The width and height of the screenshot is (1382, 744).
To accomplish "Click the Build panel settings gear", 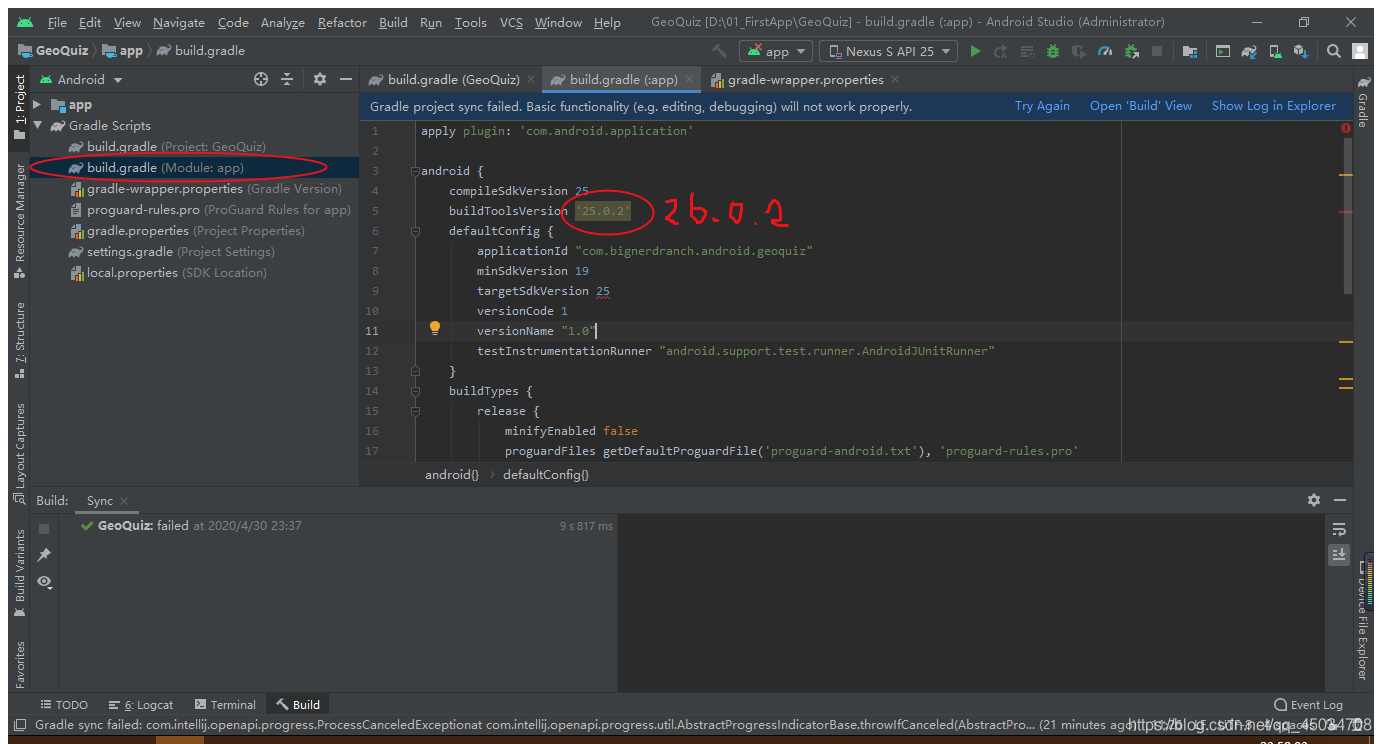I will pyautogui.click(x=1314, y=500).
